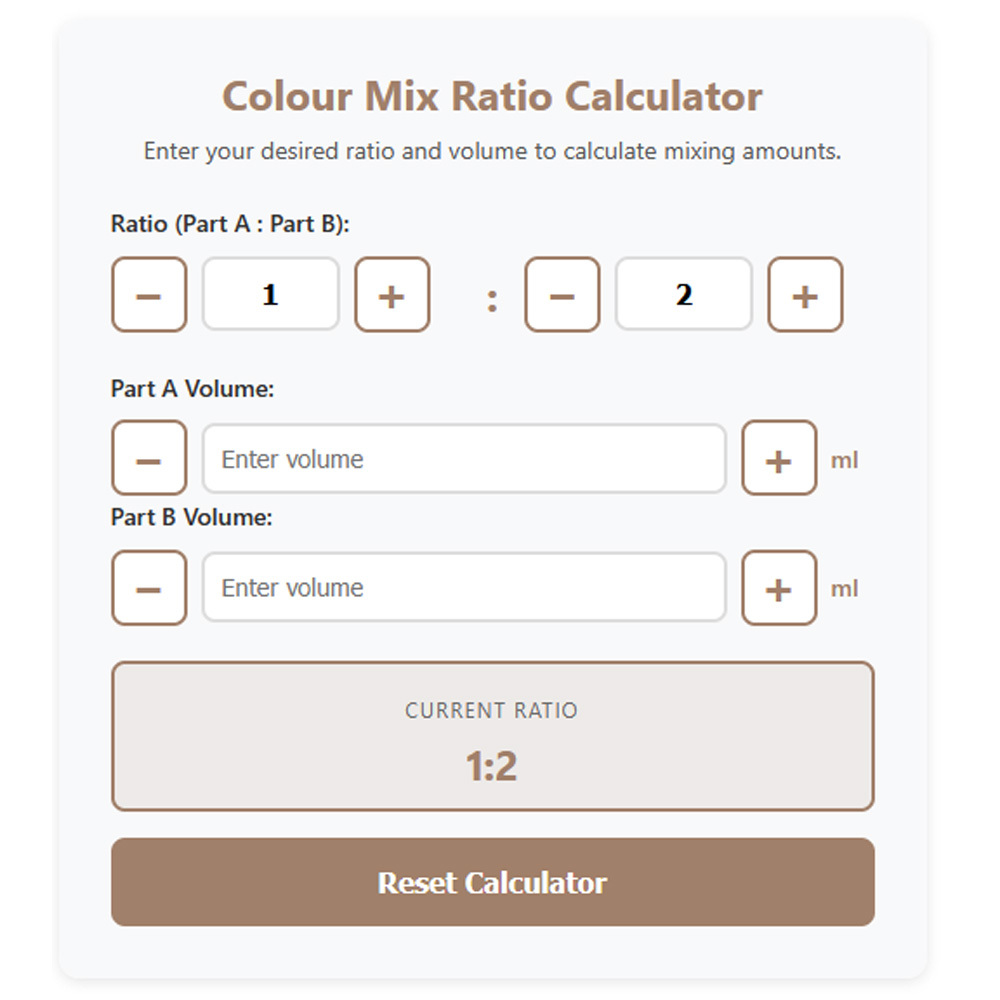The height and width of the screenshot is (1000, 1000).
Task: Click the 1:2 current ratio value
Action: (x=491, y=767)
